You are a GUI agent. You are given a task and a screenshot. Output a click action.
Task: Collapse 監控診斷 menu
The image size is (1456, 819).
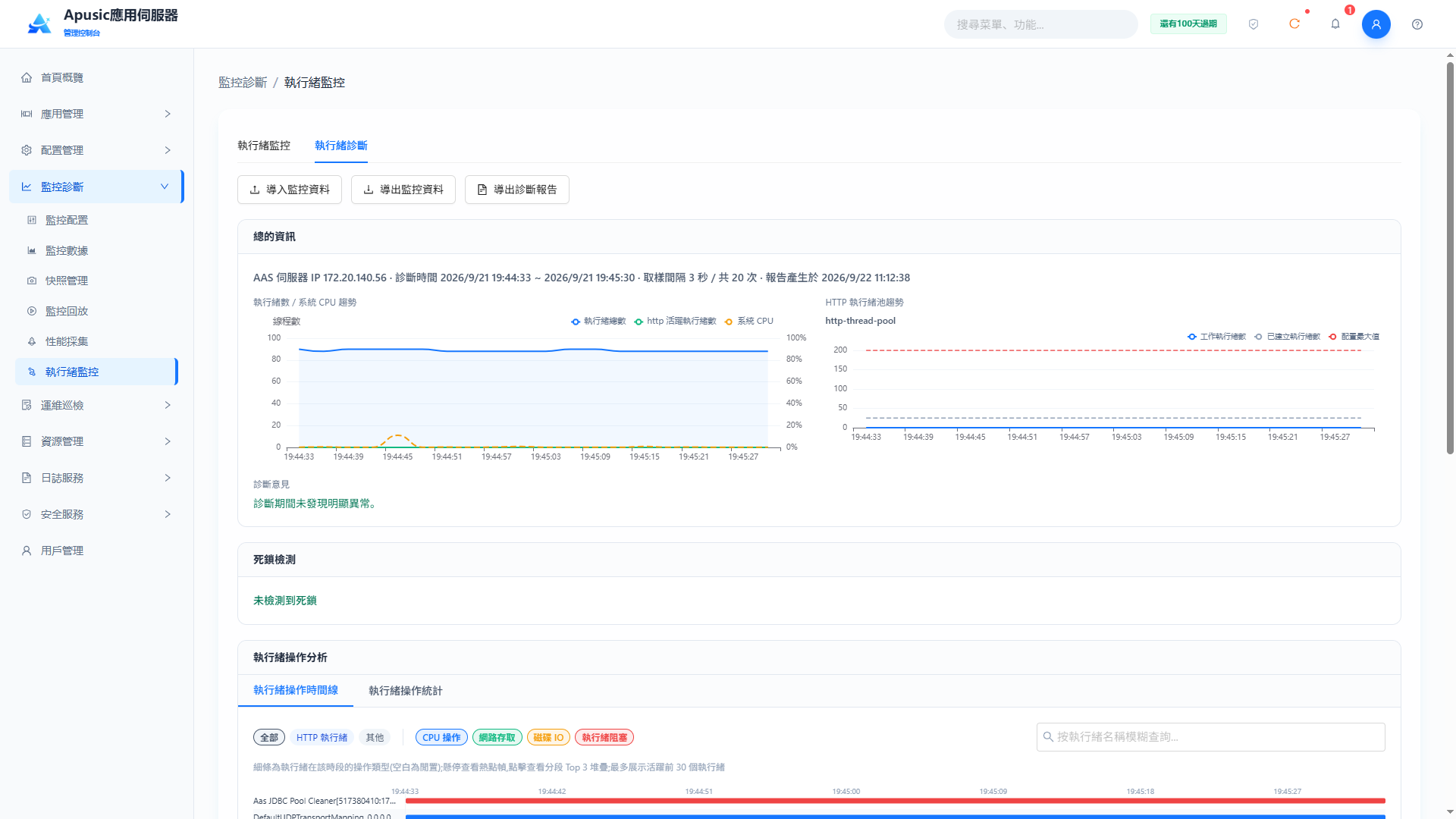click(x=97, y=187)
